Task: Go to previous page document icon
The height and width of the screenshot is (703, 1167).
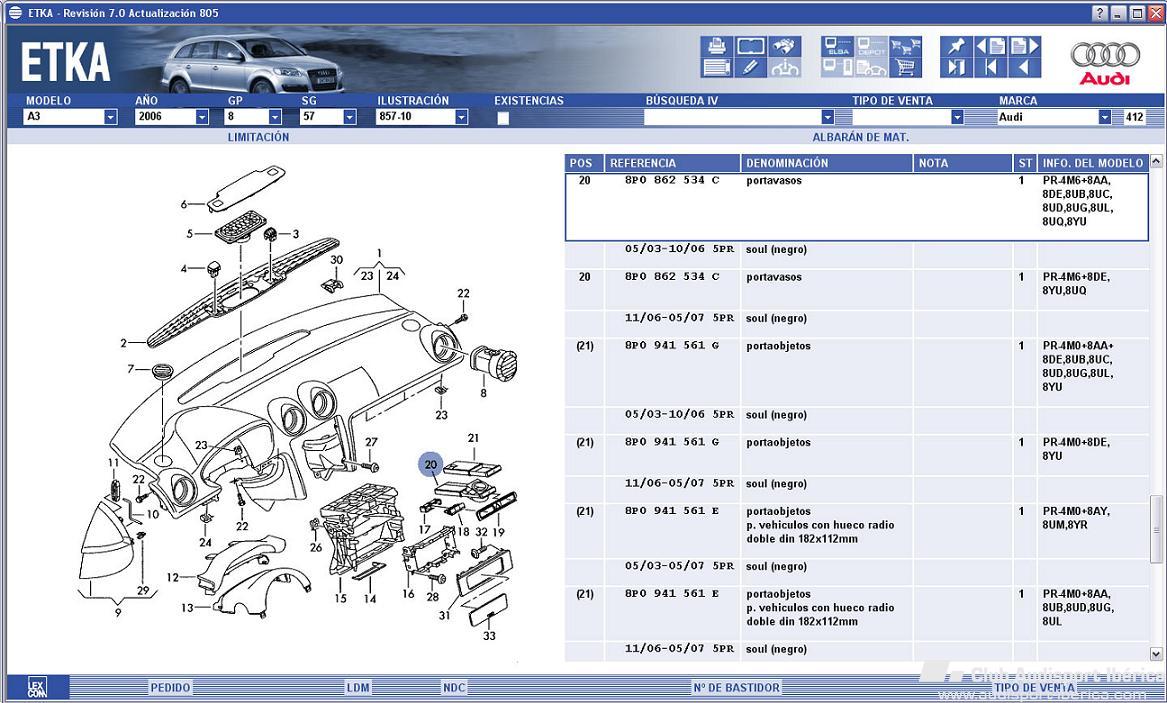Action: pyautogui.click(x=991, y=46)
